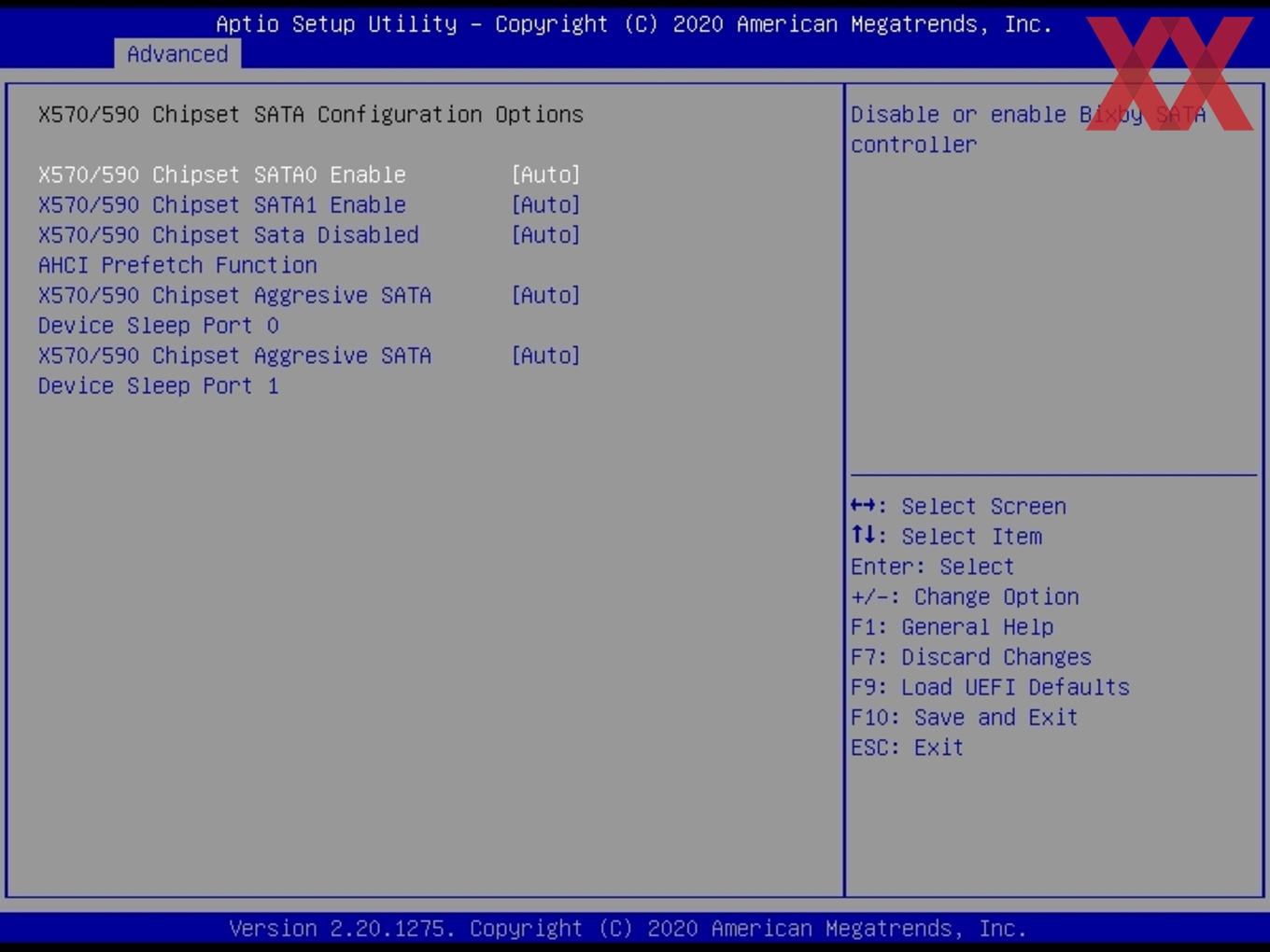Image resolution: width=1270 pixels, height=952 pixels.
Task: Click the F7: Discard Changes hint
Action: 971,657
